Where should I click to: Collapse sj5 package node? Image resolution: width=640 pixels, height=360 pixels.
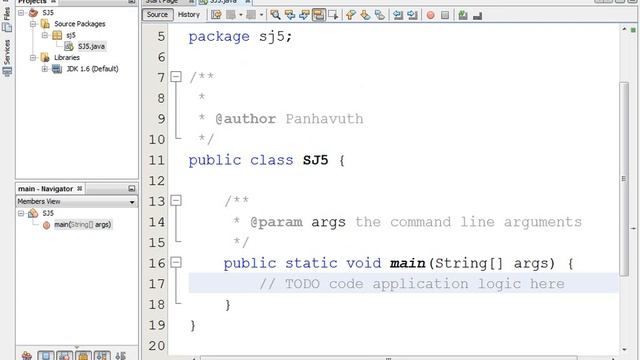pyautogui.click(x=45, y=35)
